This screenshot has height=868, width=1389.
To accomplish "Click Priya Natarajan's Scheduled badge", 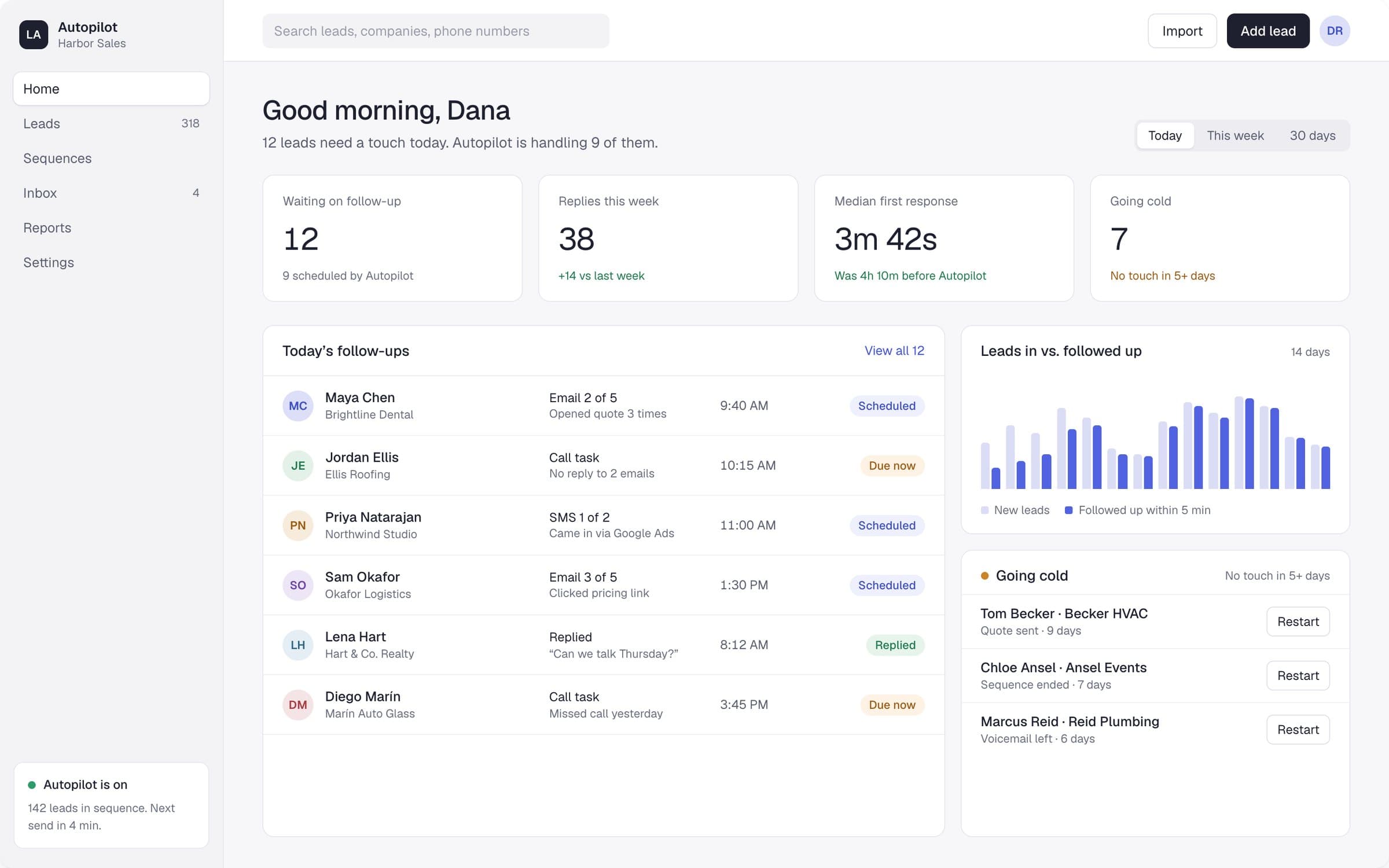I will pyautogui.click(x=887, y=525).
